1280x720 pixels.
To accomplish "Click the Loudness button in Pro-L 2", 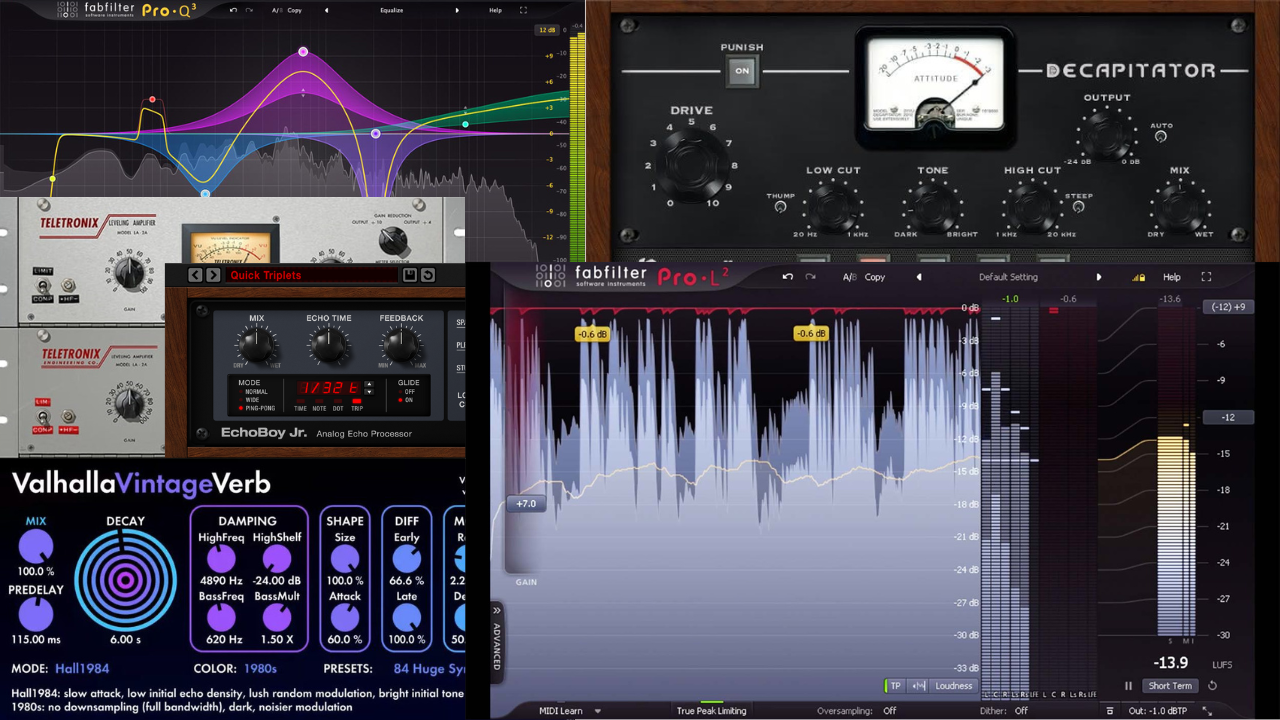I will pyautogui.click(x=953, y=686).
